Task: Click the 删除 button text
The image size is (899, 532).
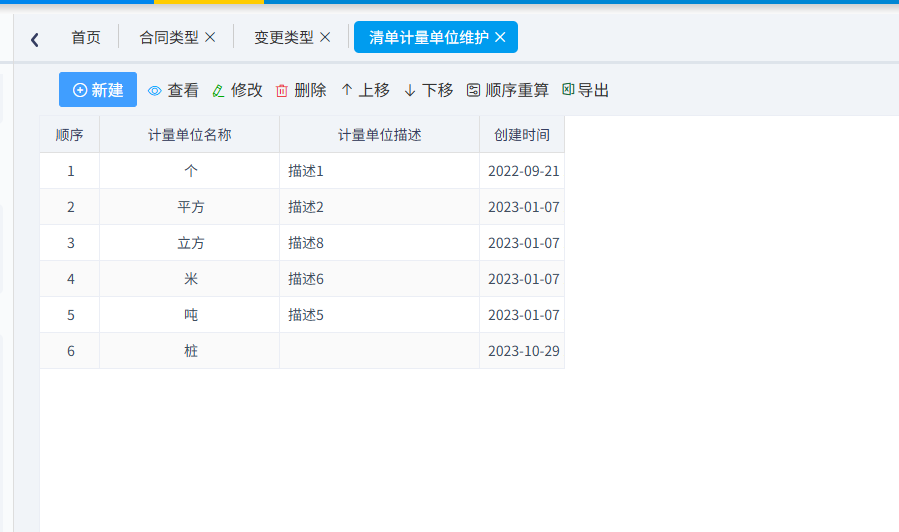Action: click(310, 90)
